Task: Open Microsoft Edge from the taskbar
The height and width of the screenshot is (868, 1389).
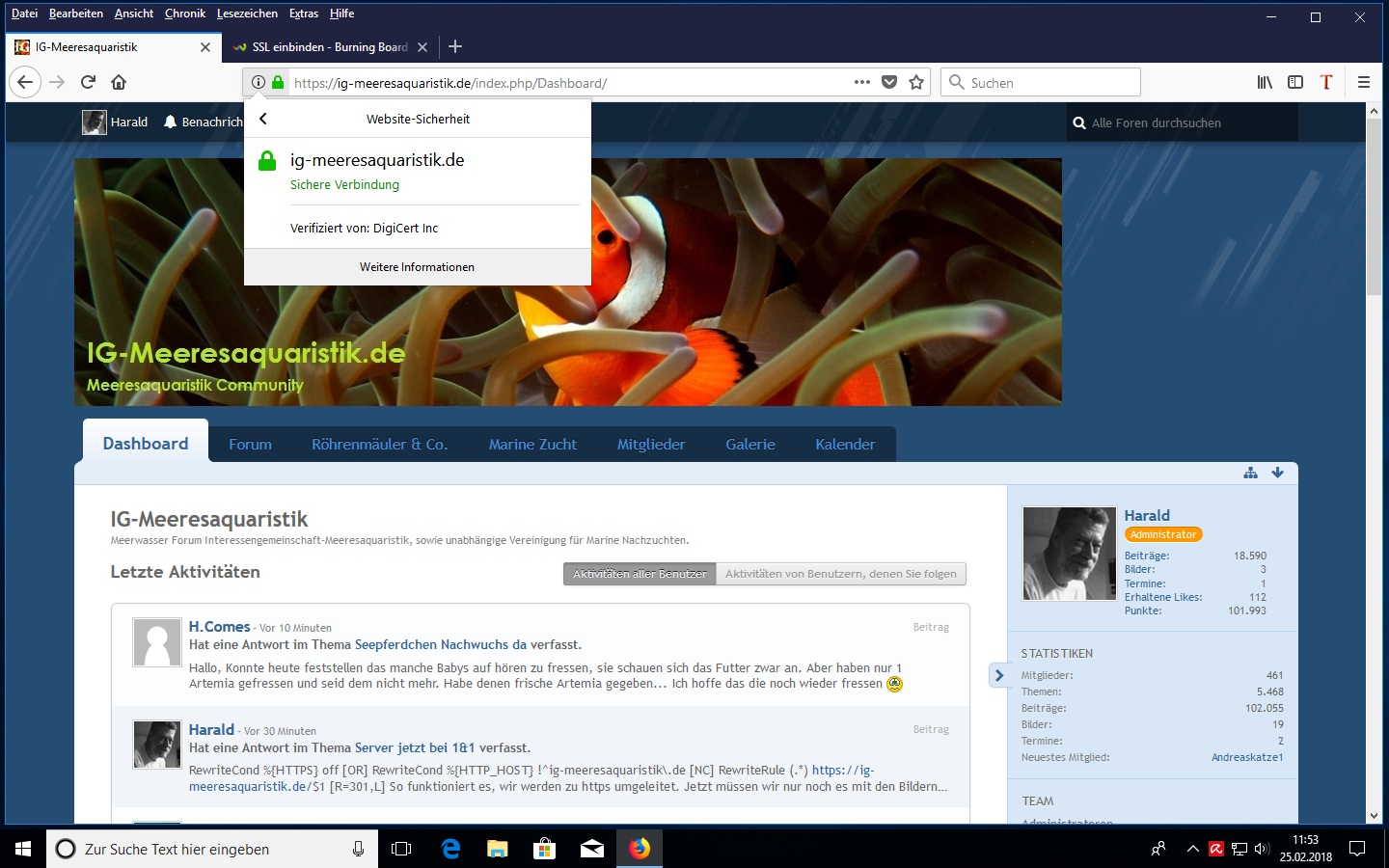Action: point(450,849)
